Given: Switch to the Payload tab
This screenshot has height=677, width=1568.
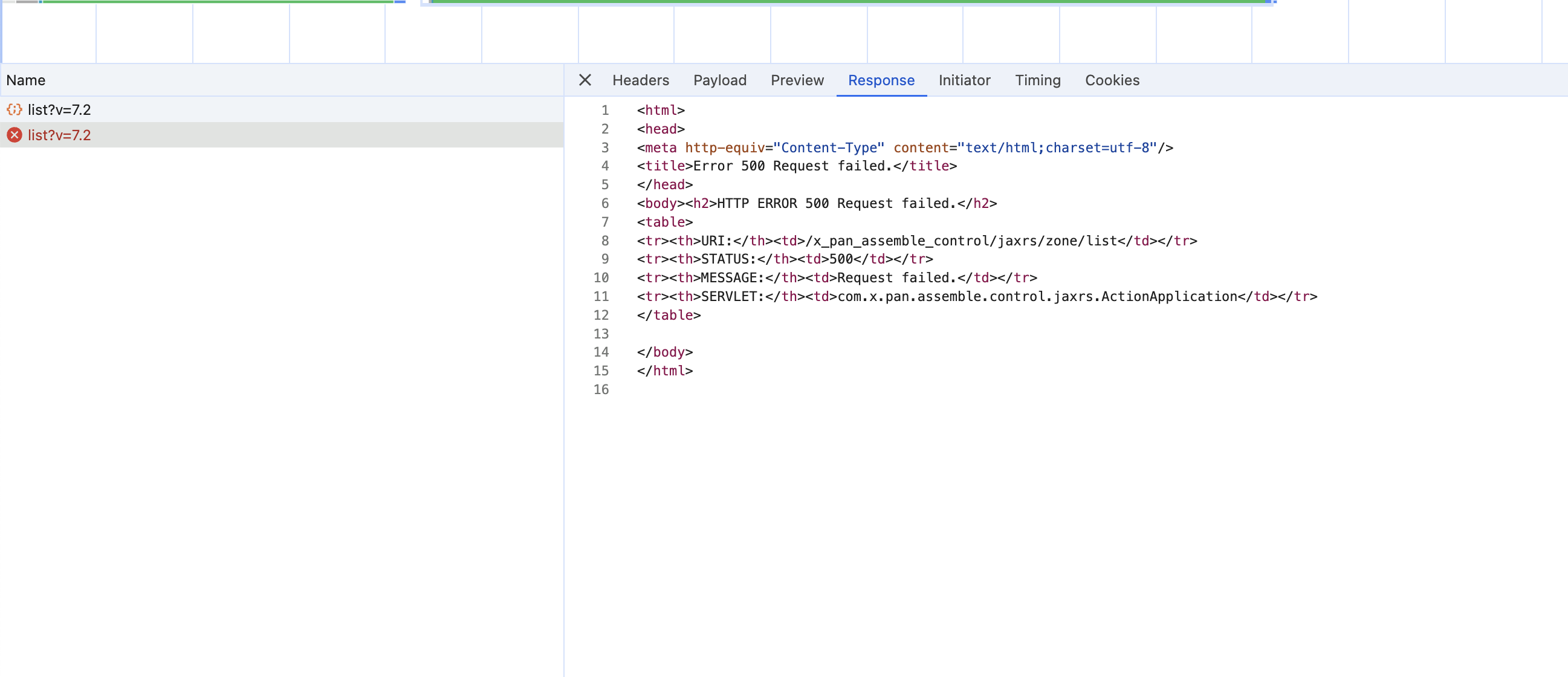Looking at the screenshot, I should (719, 80).
